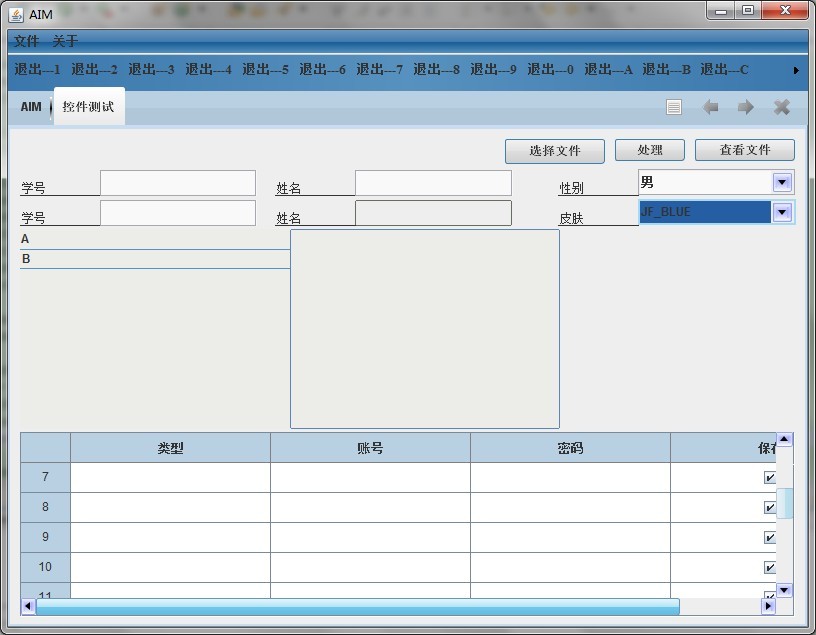
Task: Click toolbar item 退出---8
Action: [x=436, y=69]
